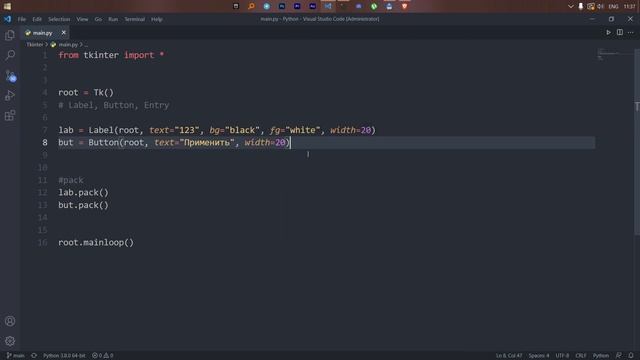Click the system clock in the tray
The width and height of the screenshot is (640, 360).
(x=629, y=7)
